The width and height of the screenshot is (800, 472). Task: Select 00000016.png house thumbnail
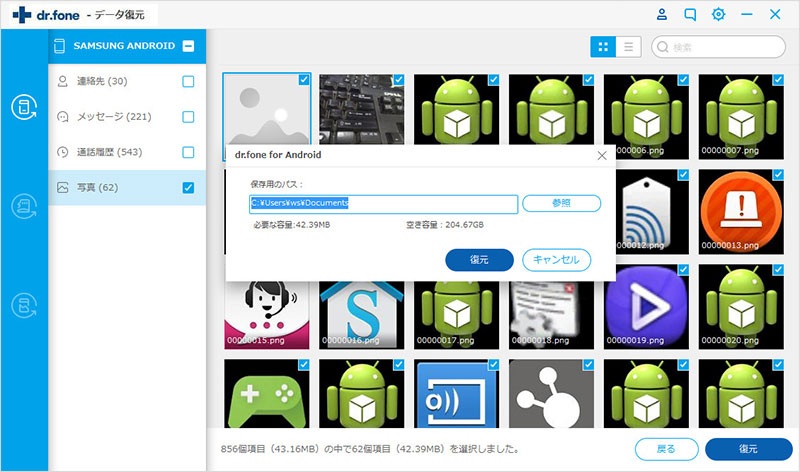pos(362,315)
